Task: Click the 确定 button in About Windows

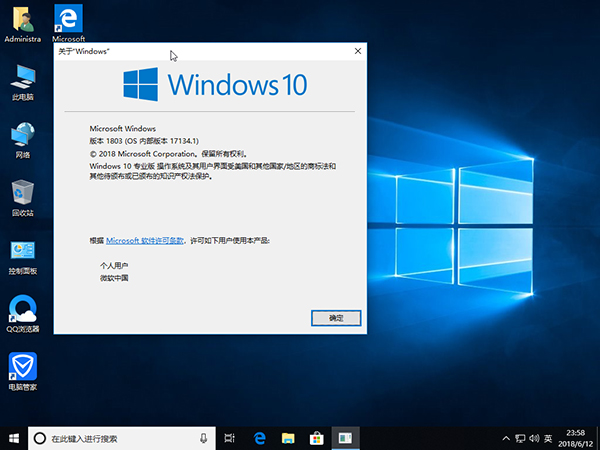Action: coord(336,318)
